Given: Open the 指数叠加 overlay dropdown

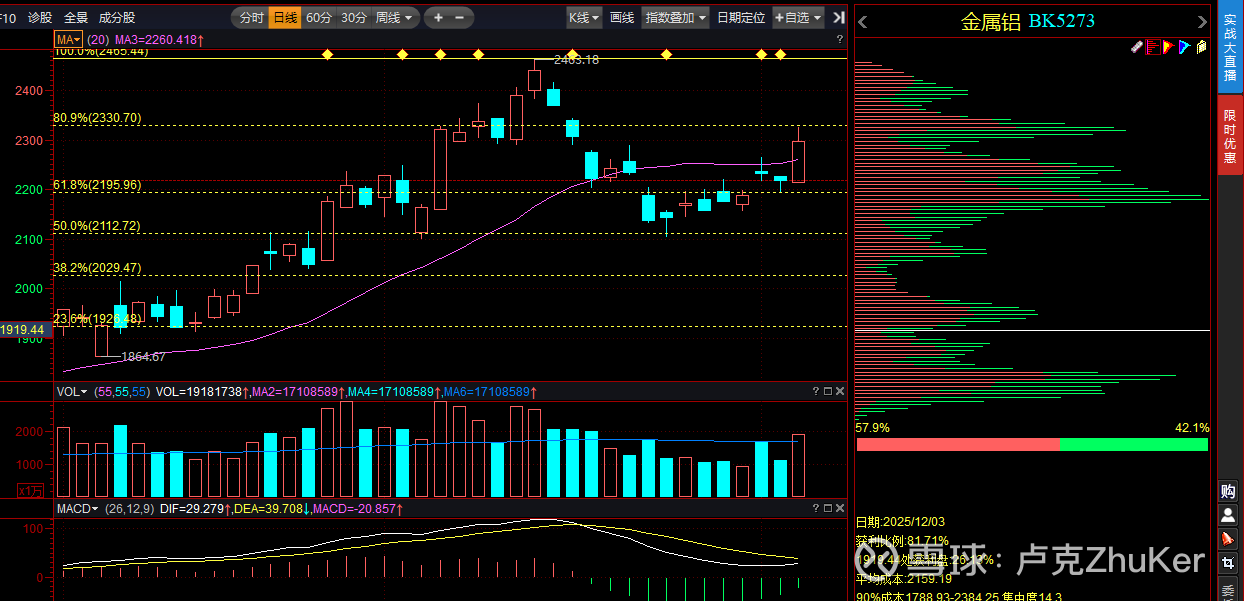Looking at the screenshot, I should click(x=676, y=18).
